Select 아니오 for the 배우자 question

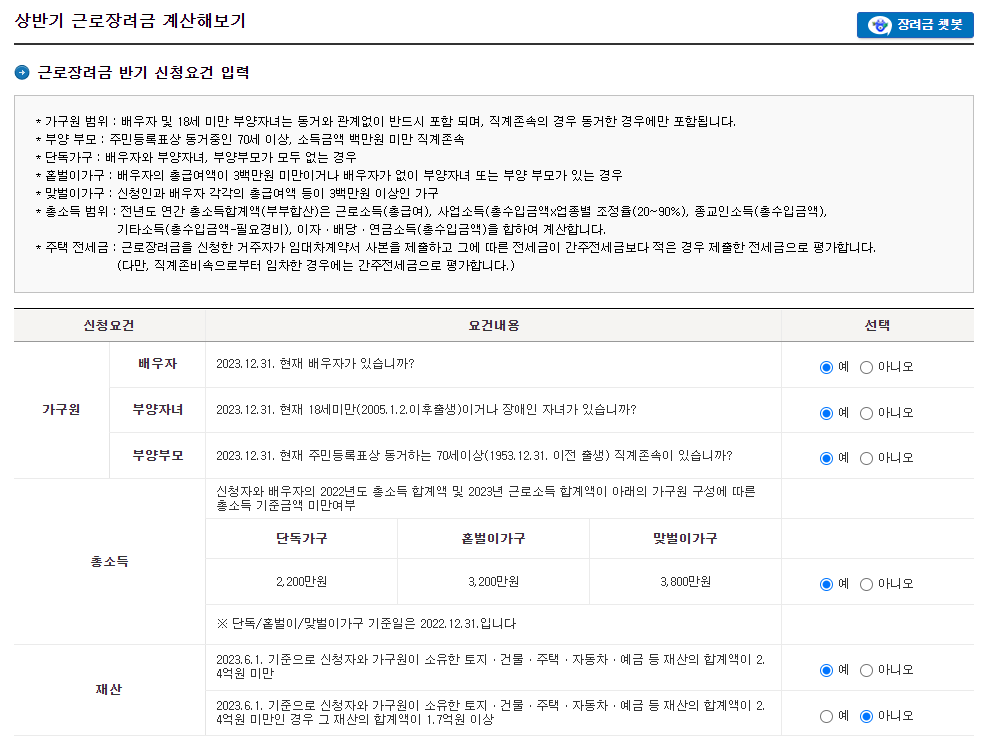(x=867, y=366)
